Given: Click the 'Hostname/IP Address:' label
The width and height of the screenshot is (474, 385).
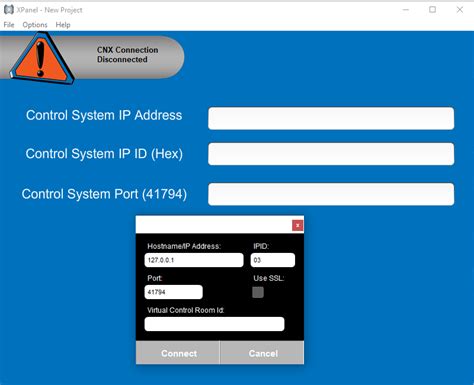Looking at the screenshot, I should (x=184, y=246).
